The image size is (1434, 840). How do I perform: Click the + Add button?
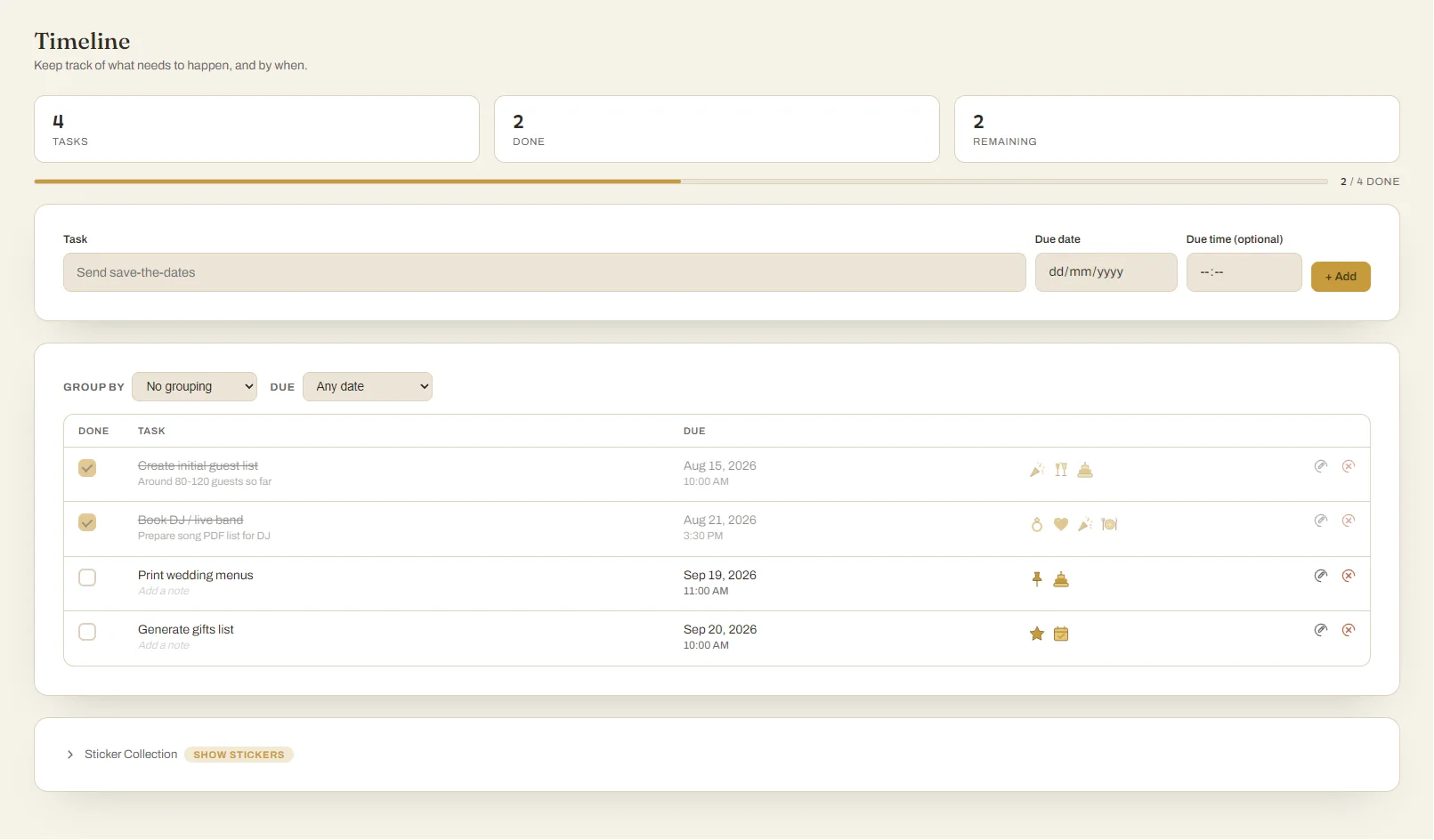(x=1341, y=277)
